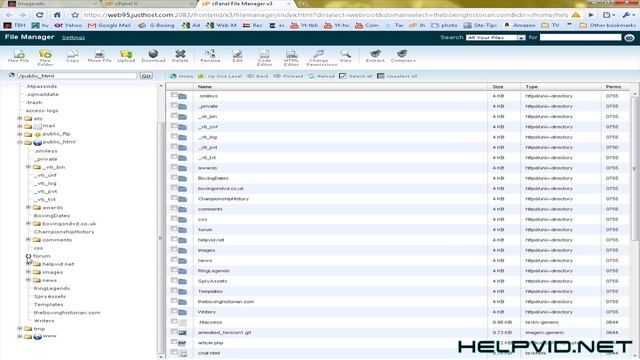Click the search Go round button
Viewport: 640px width, 360px height.
pos(629,38)
